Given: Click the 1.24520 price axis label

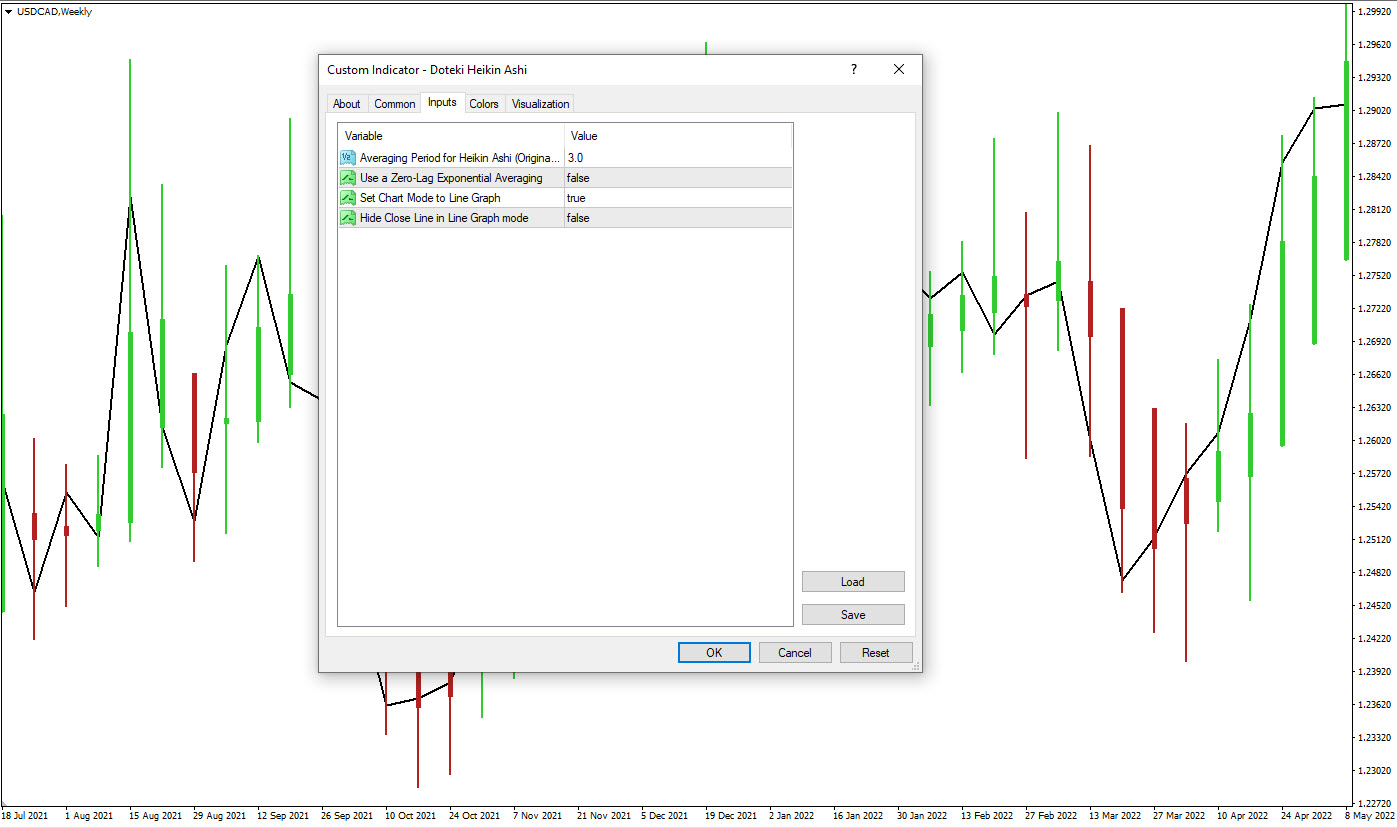Looking at the screenshot, I should click(1374, 606).
